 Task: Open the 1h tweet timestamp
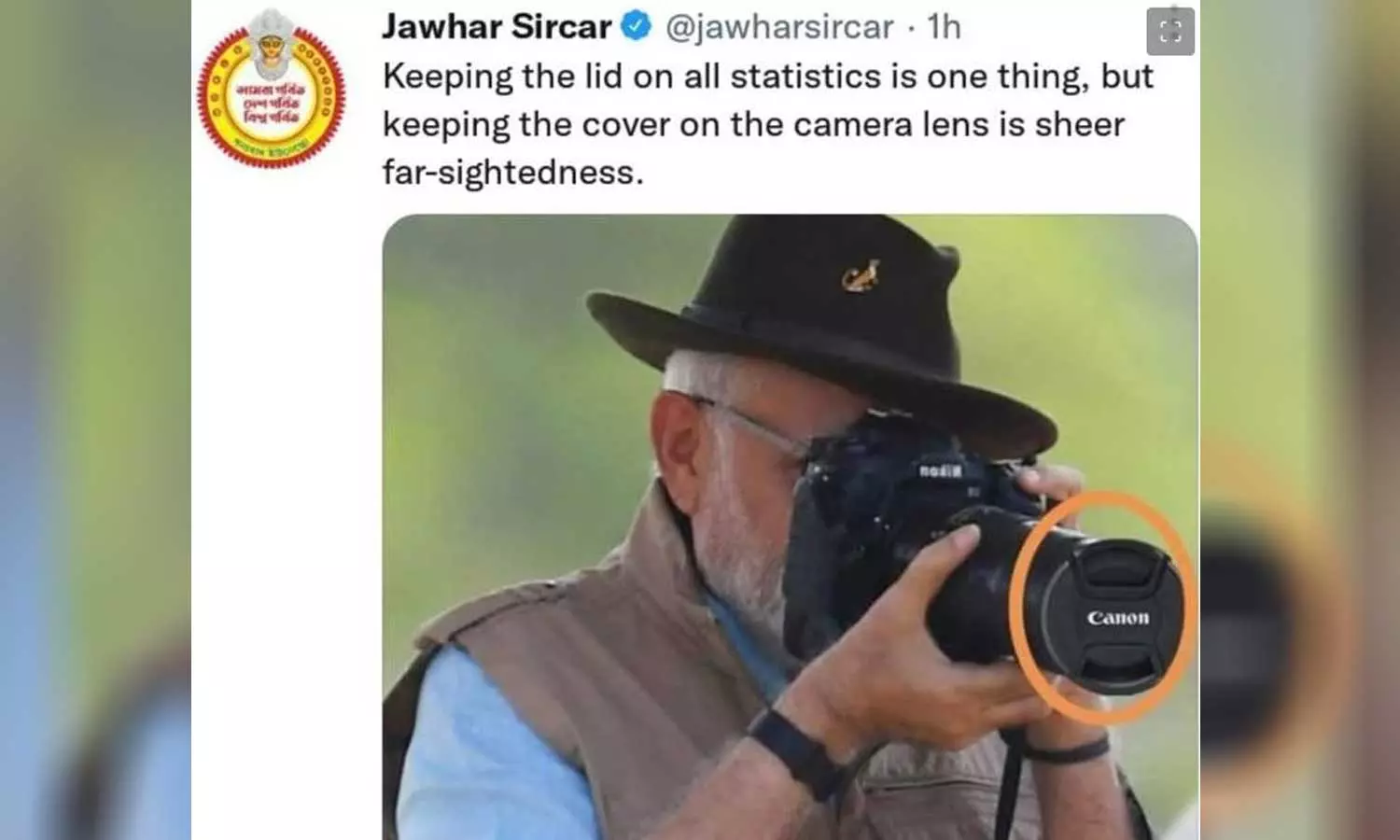click(944, 27)
